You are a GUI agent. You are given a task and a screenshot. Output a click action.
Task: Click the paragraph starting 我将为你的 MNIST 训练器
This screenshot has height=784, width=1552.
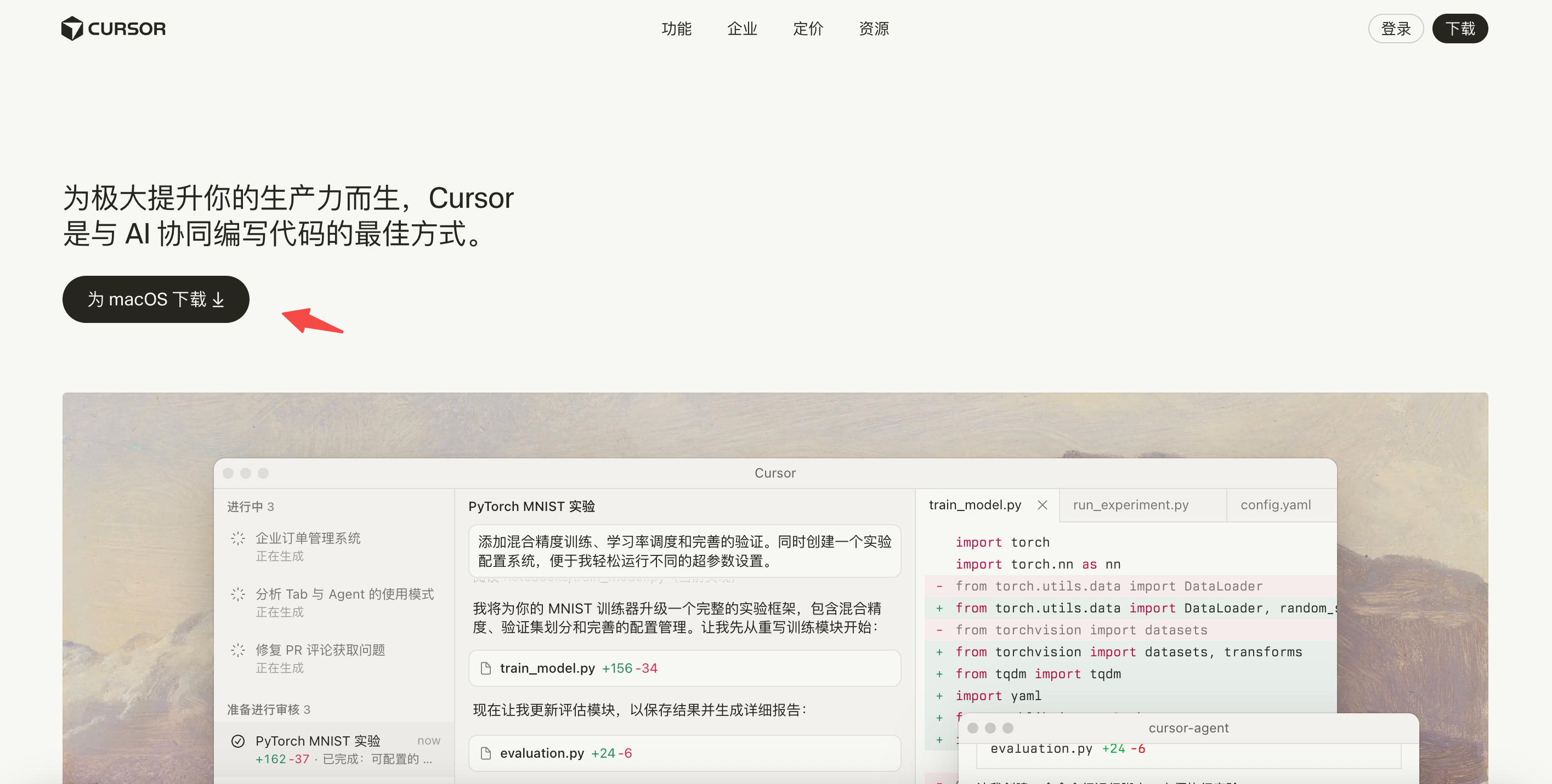click(677, 618)
